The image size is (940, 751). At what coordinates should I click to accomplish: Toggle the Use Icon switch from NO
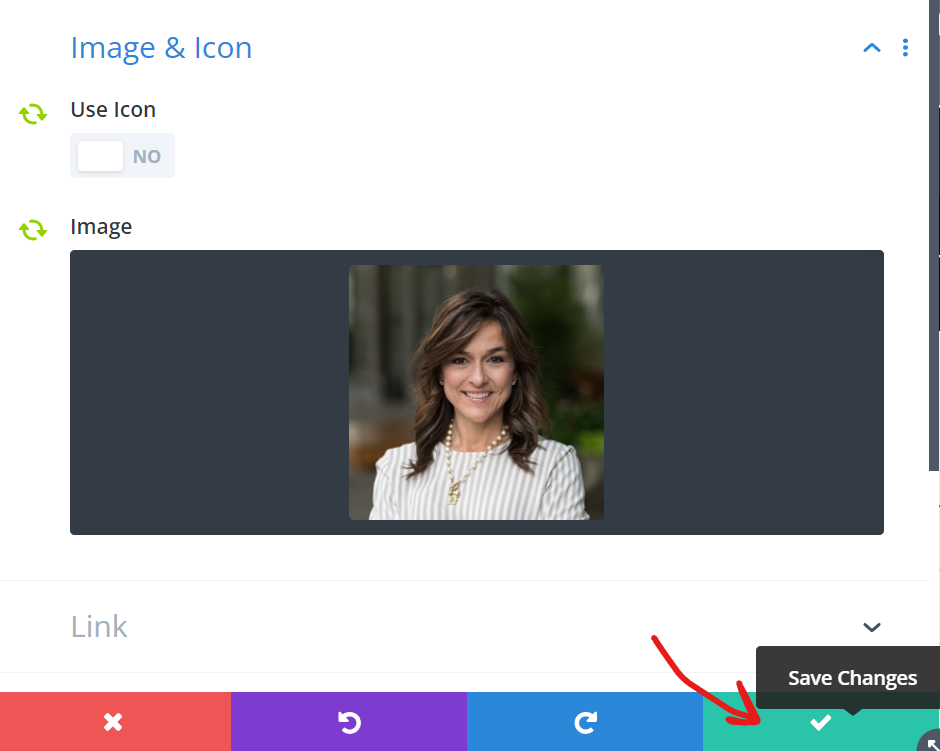[x=122, y=156]
